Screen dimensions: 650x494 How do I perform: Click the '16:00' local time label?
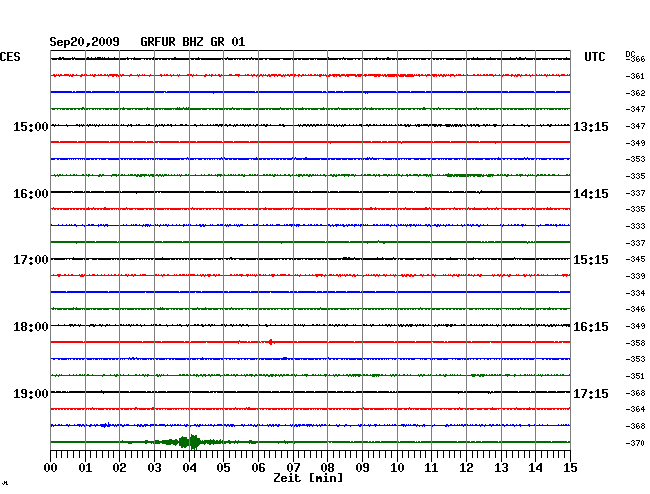[31, 194]
